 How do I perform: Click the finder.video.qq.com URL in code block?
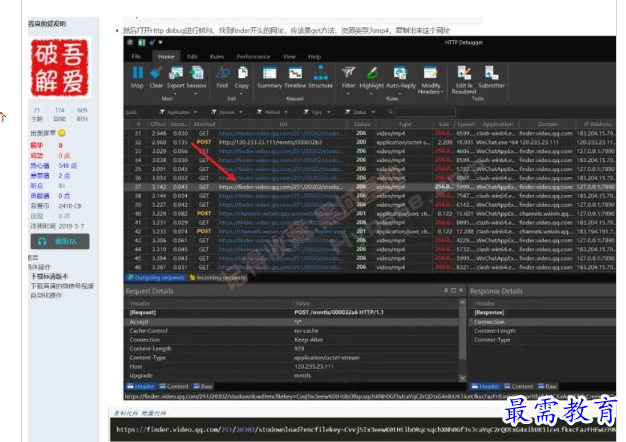(x=366, y=430)
